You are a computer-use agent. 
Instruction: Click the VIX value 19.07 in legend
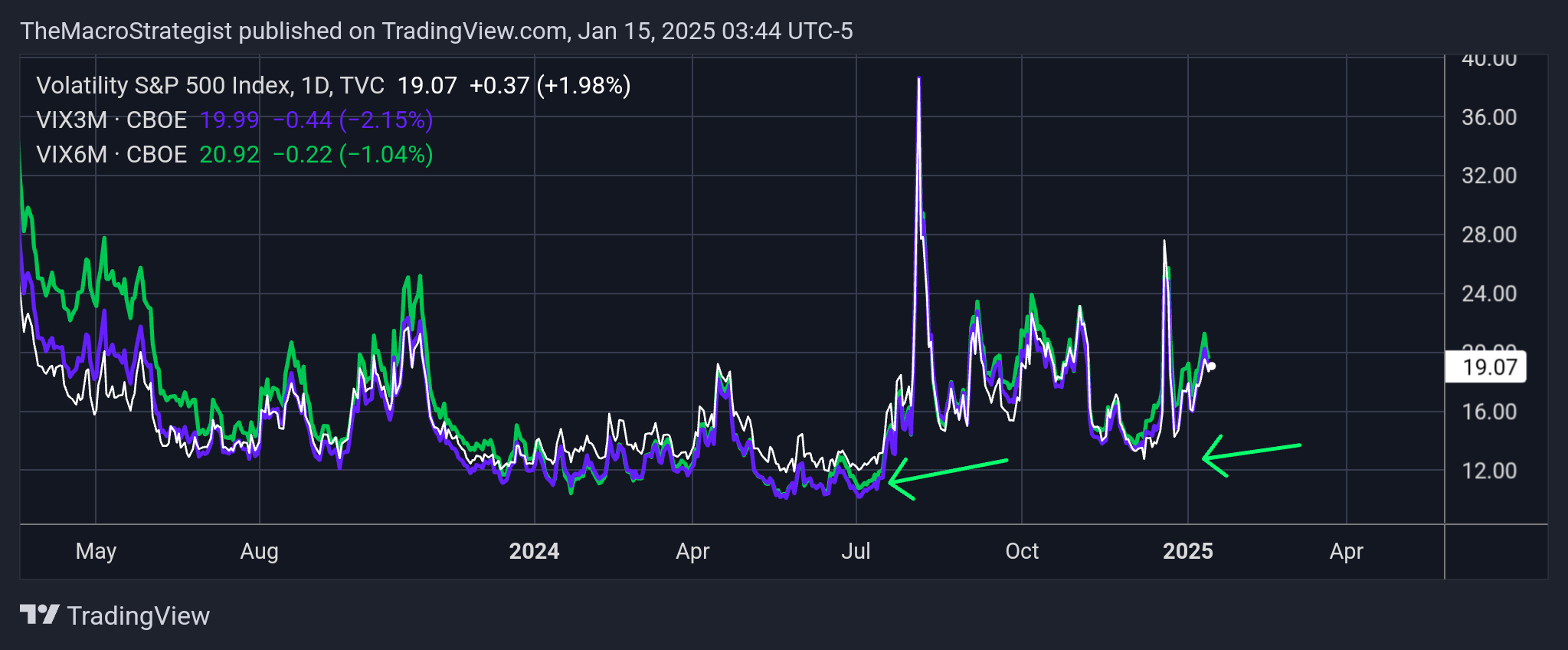427,85
